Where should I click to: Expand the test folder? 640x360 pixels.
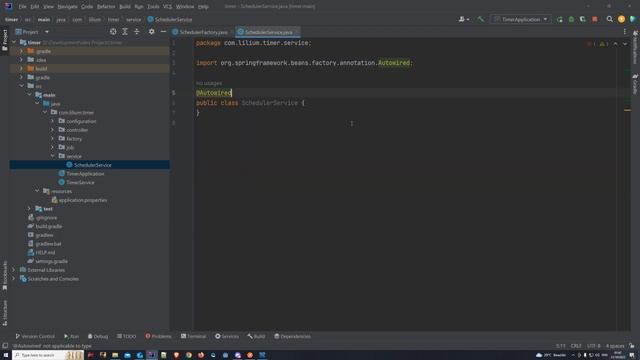click(29, 209)
